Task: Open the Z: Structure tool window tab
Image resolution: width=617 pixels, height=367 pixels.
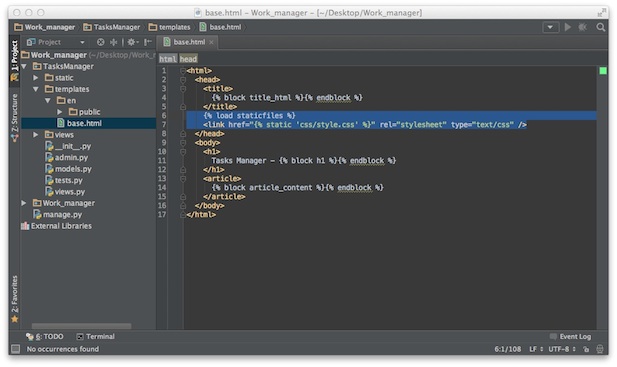Action: [15, 117]
